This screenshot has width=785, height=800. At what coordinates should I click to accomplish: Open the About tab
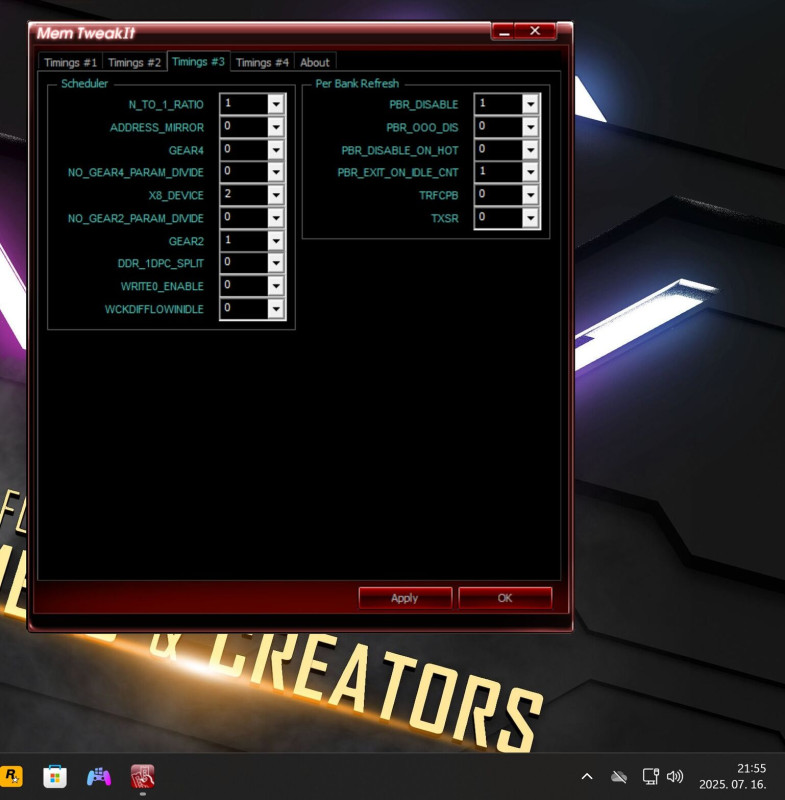pyautogui.click(x=315, y=63)
